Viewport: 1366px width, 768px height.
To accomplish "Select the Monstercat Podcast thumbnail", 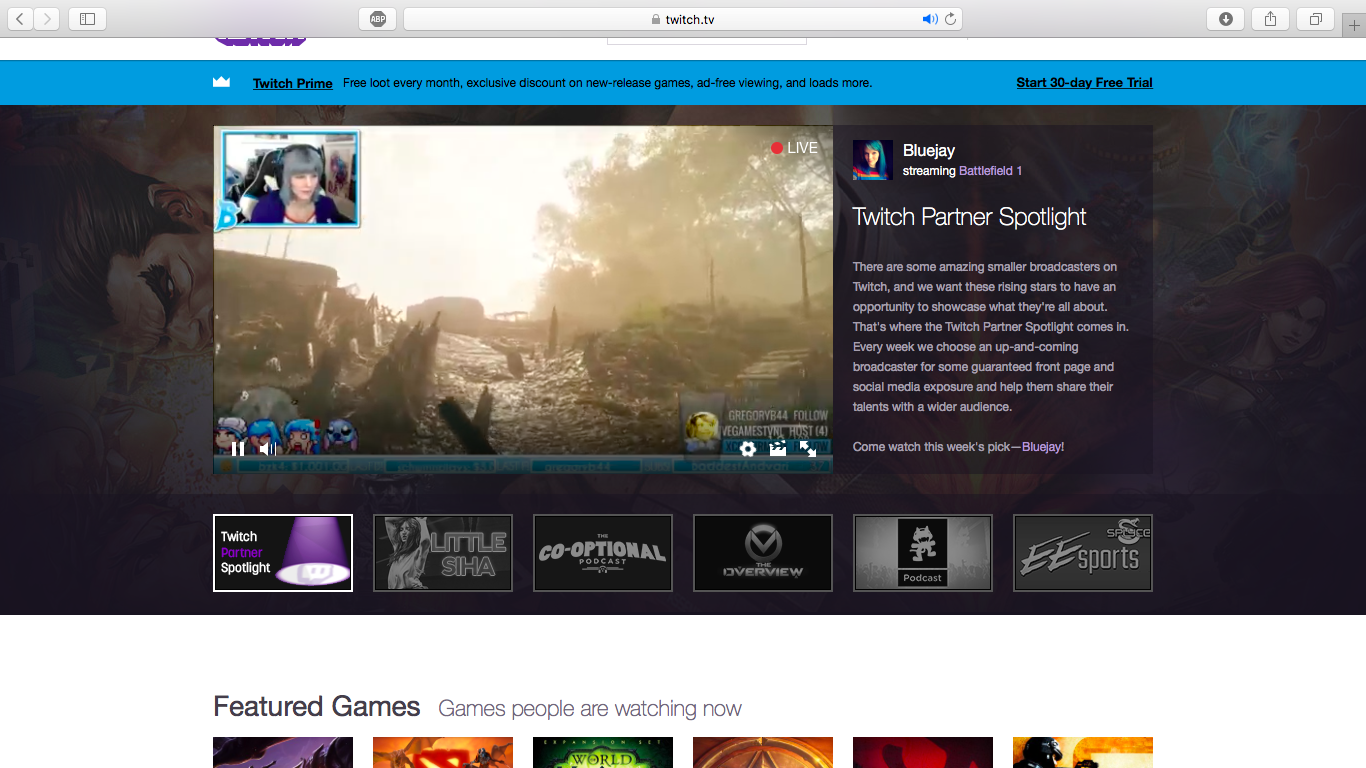I will (x=923, y=553).
